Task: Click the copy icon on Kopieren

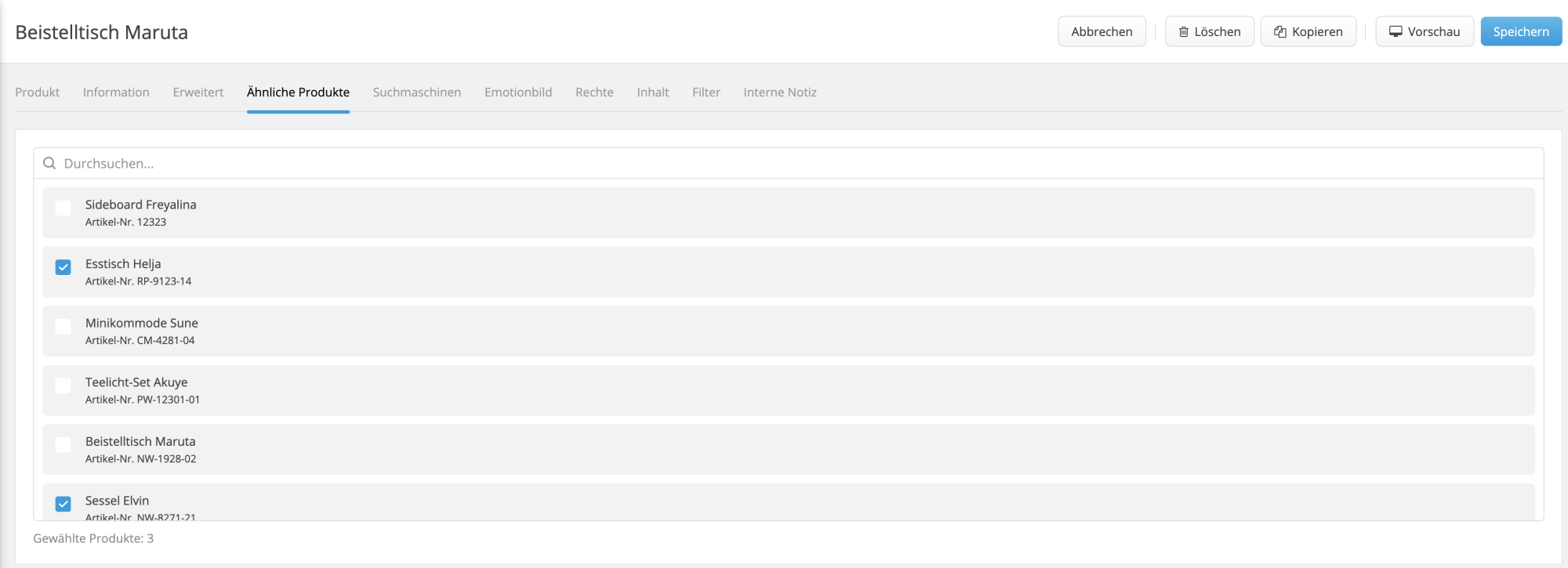Action: point(1280,32)
